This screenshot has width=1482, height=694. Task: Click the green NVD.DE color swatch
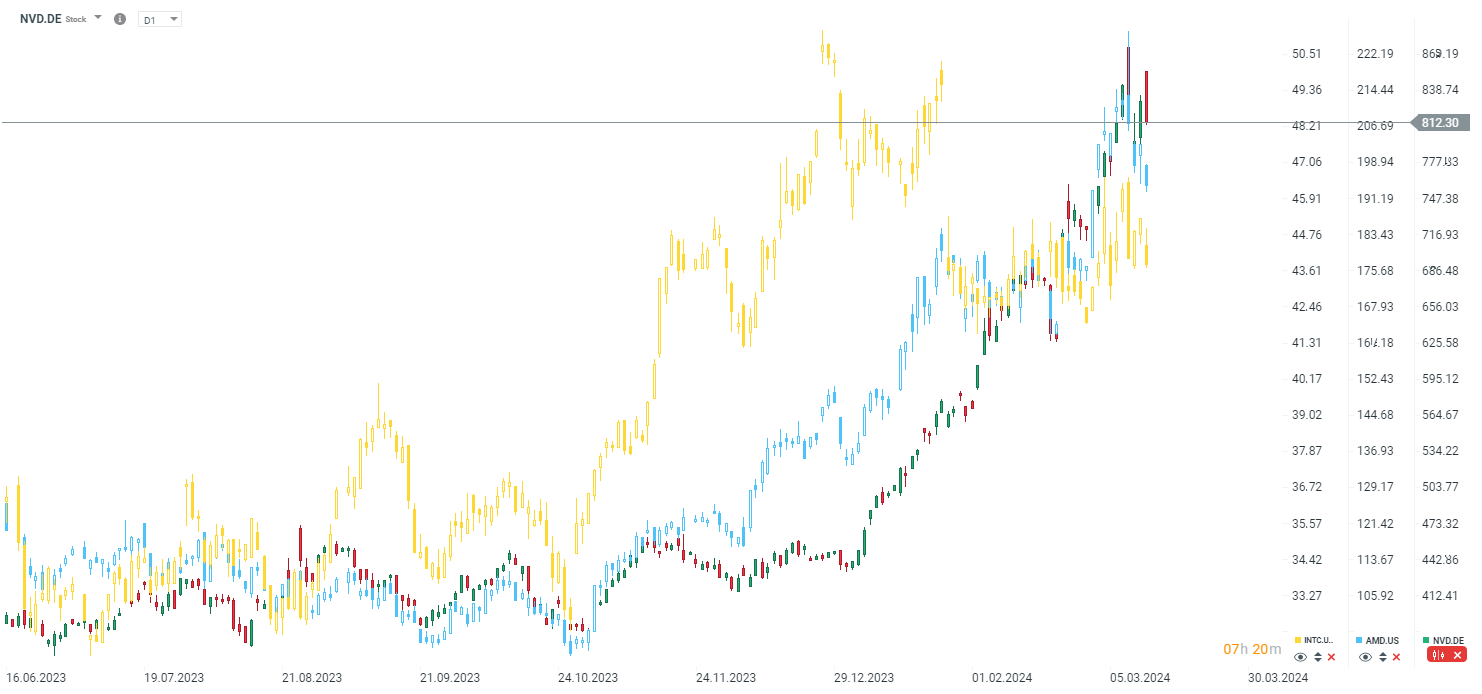(x=1427, y=640)
